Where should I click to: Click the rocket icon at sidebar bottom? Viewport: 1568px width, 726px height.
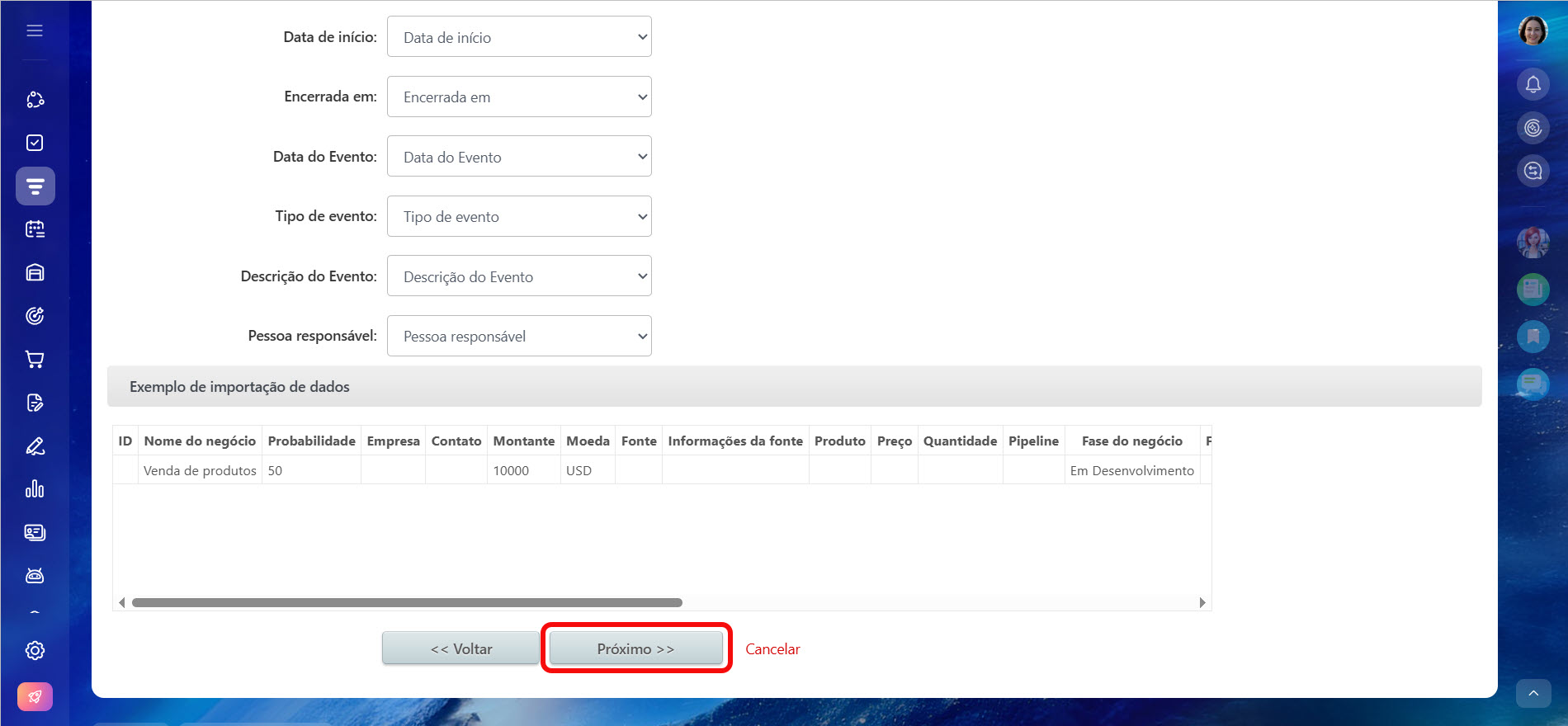pyautogui.click(x=35, y=696)
